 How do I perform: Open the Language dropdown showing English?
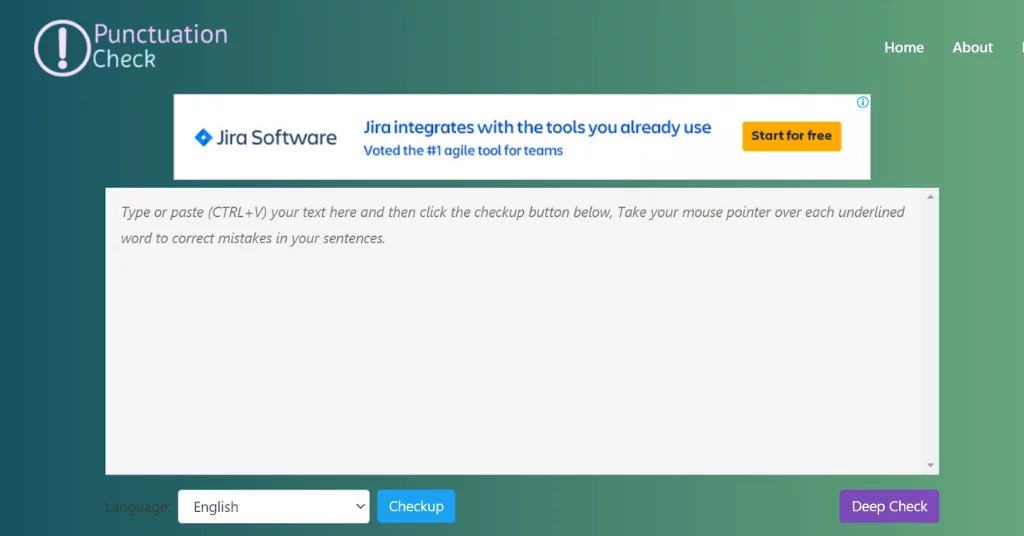click(273, 507)
